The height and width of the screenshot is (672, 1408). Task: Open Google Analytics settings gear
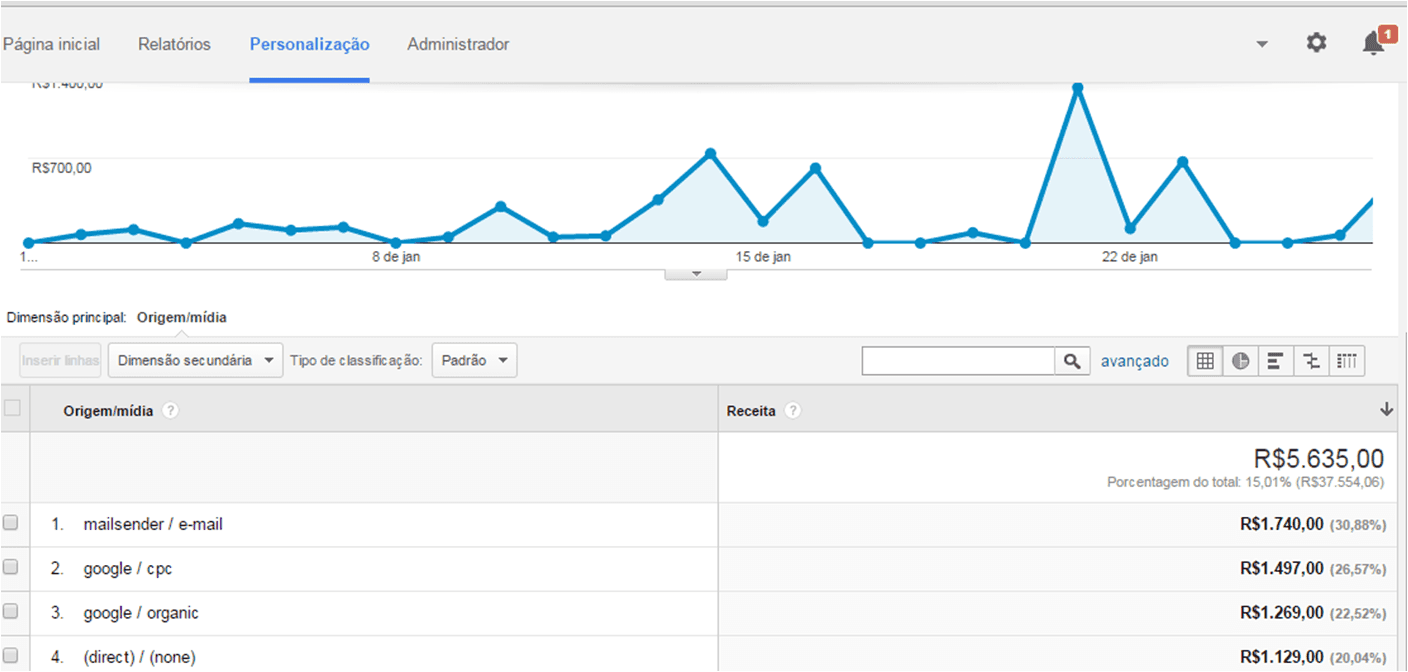click(x=1316, y=43)
